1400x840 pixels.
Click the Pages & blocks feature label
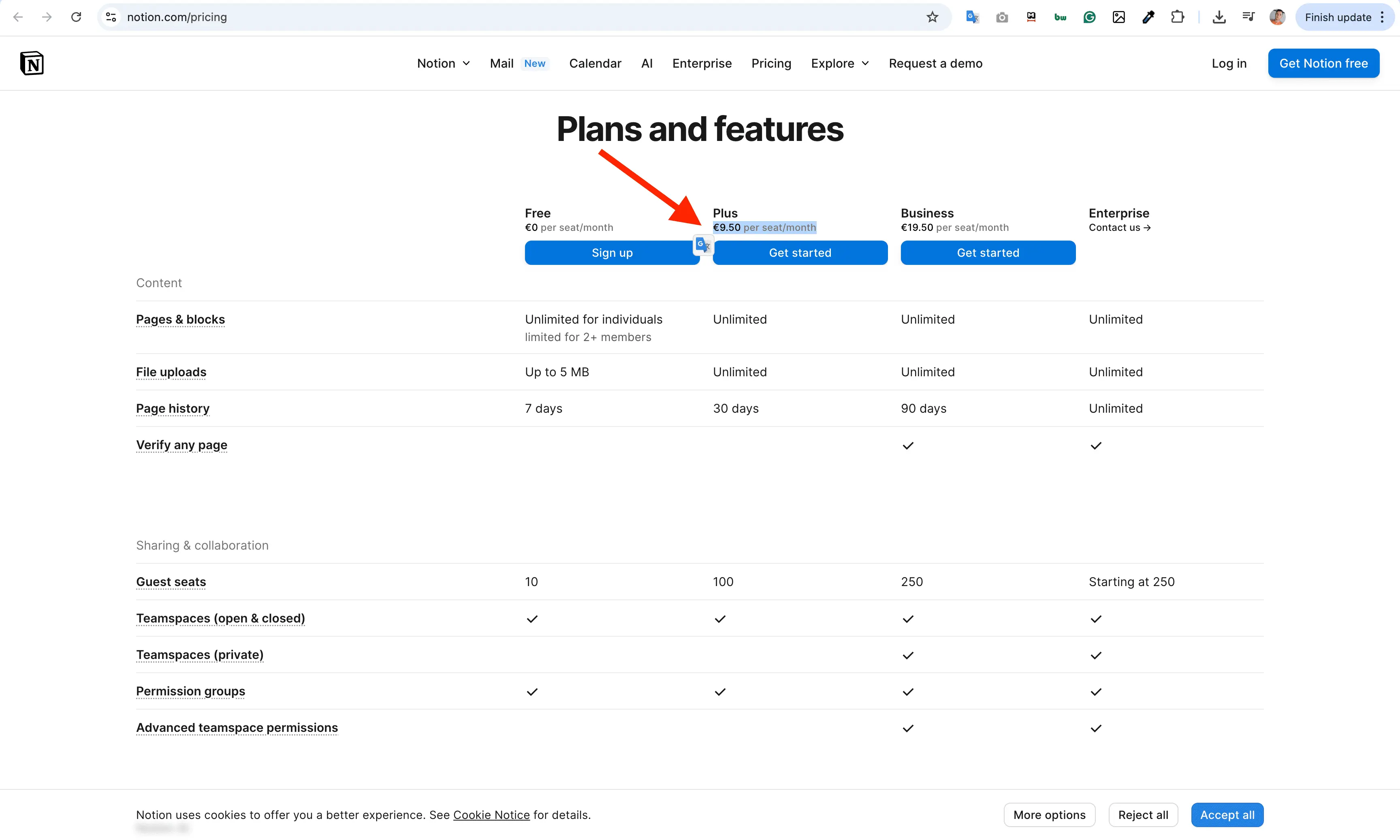pos(180,319)
